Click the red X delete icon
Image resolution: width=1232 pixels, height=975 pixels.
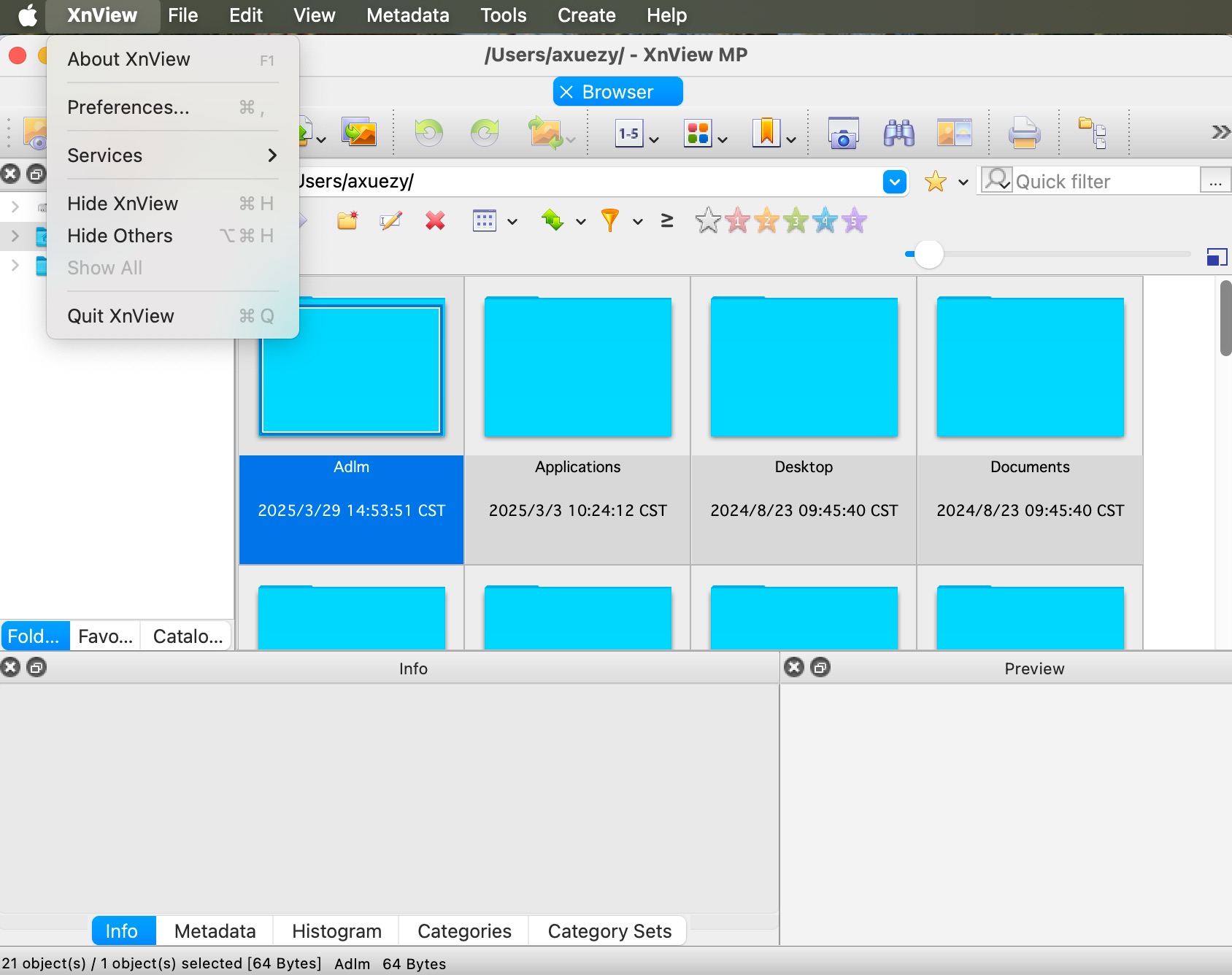(x=435, y=220)
